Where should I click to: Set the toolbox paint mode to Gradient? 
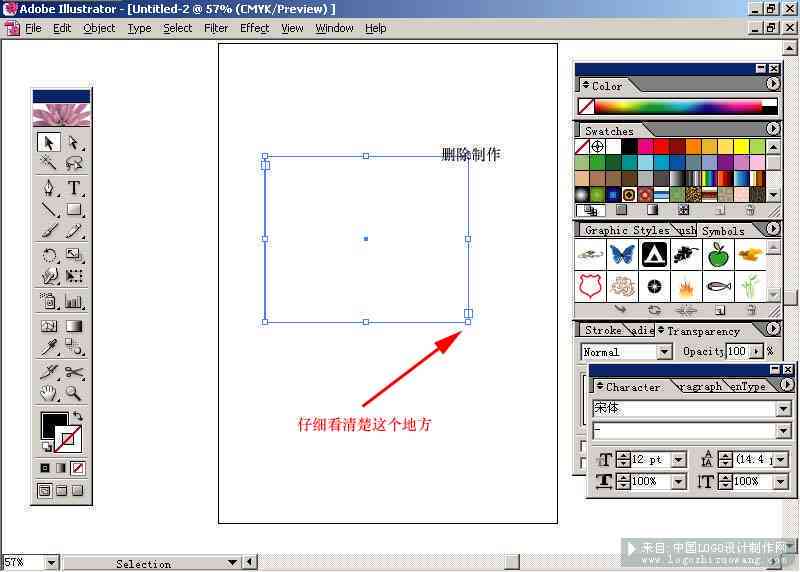pyautogui.click(x=61, y=467)
